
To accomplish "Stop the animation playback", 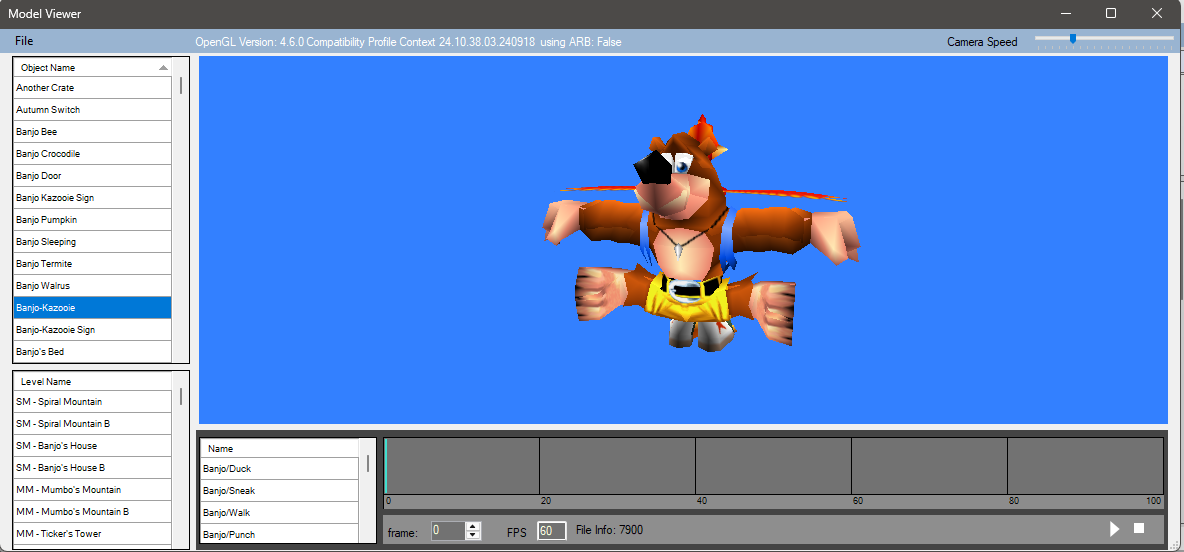I will pyautogui.click(x=1139, y=529).
